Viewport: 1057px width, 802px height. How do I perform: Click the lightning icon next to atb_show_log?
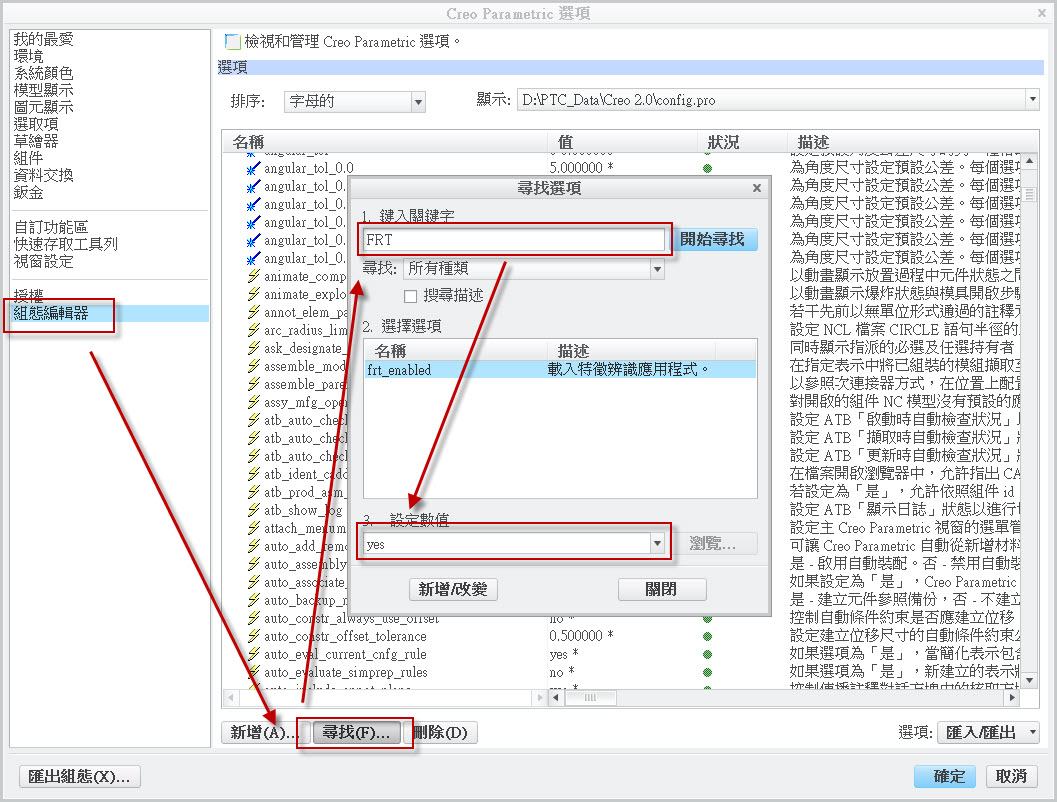pos(253,510)
